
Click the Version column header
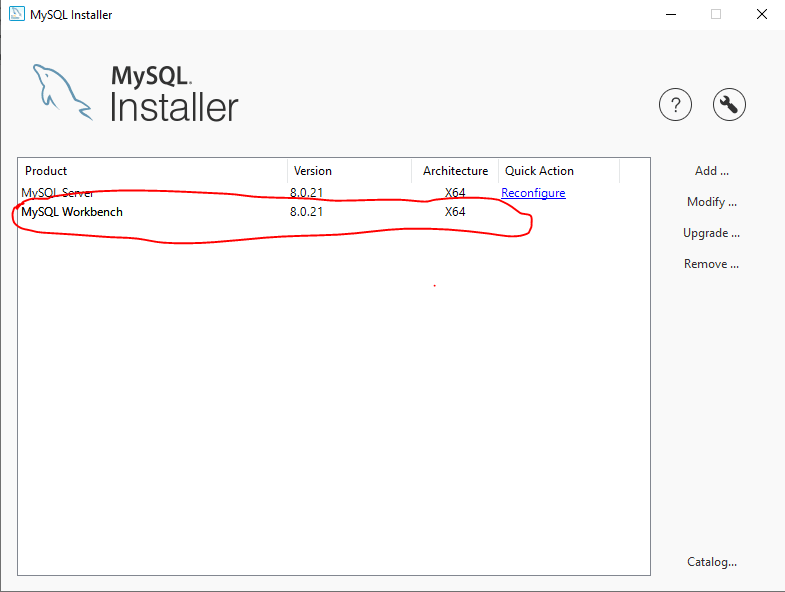349,171
